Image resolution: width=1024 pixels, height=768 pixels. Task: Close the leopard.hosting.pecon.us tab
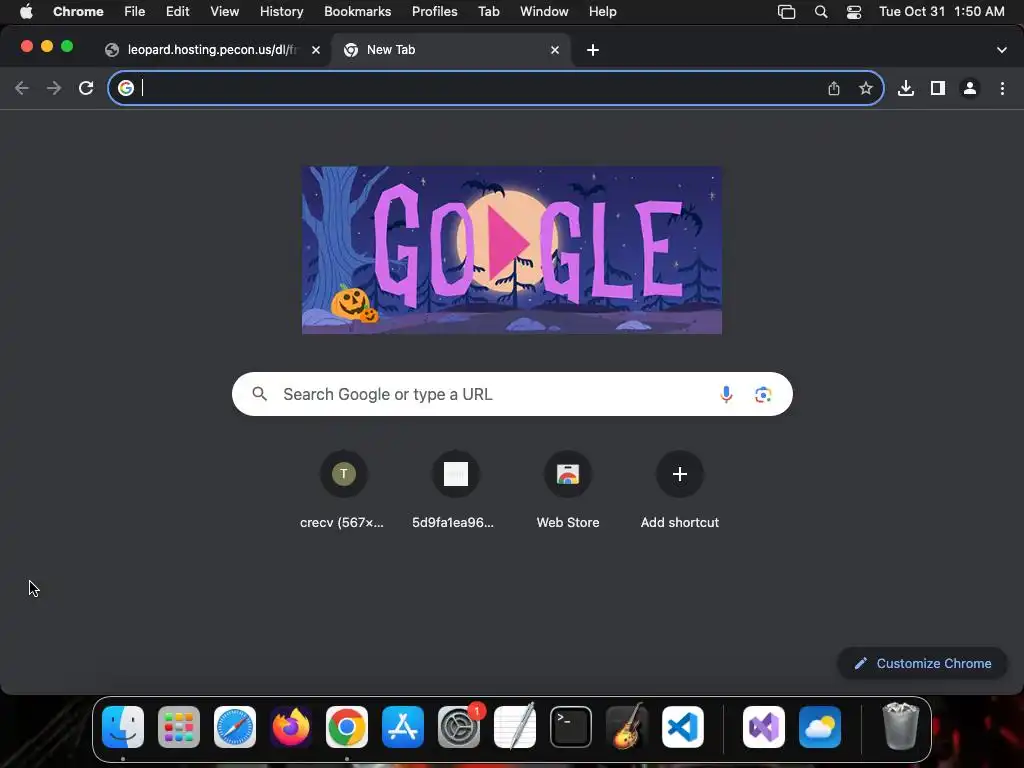(x=316, y=50)
